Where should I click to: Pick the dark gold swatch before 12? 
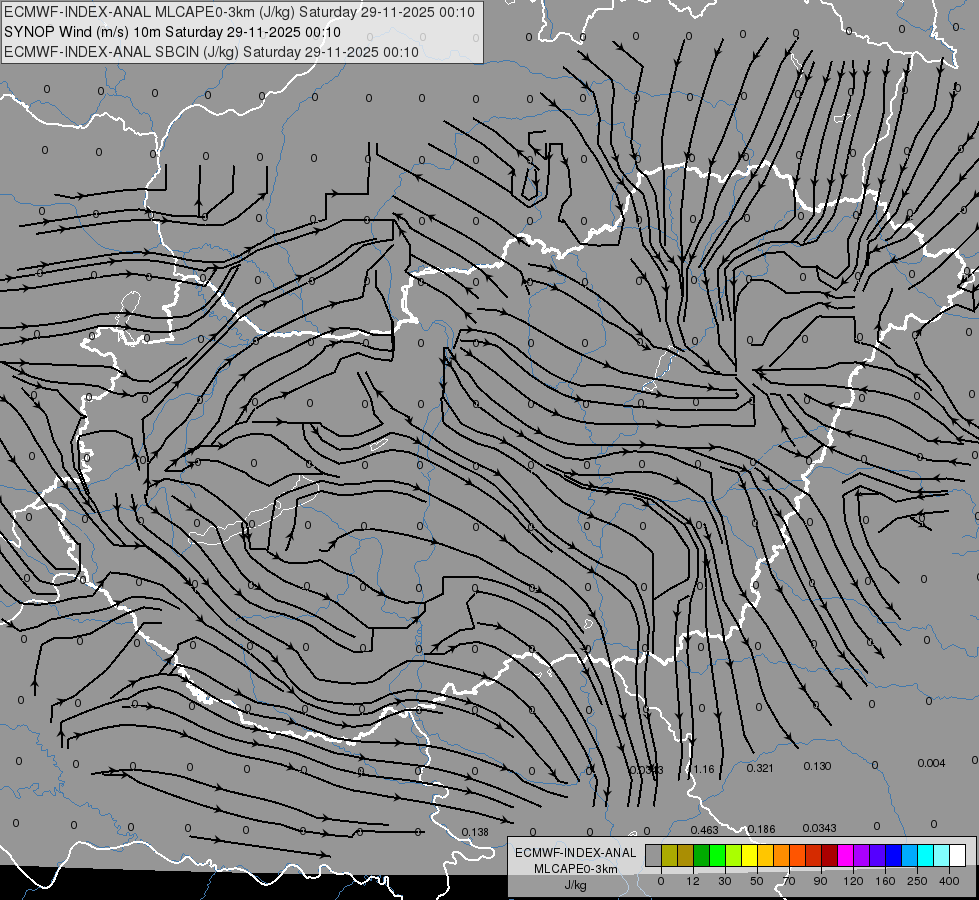pos(686,855)
